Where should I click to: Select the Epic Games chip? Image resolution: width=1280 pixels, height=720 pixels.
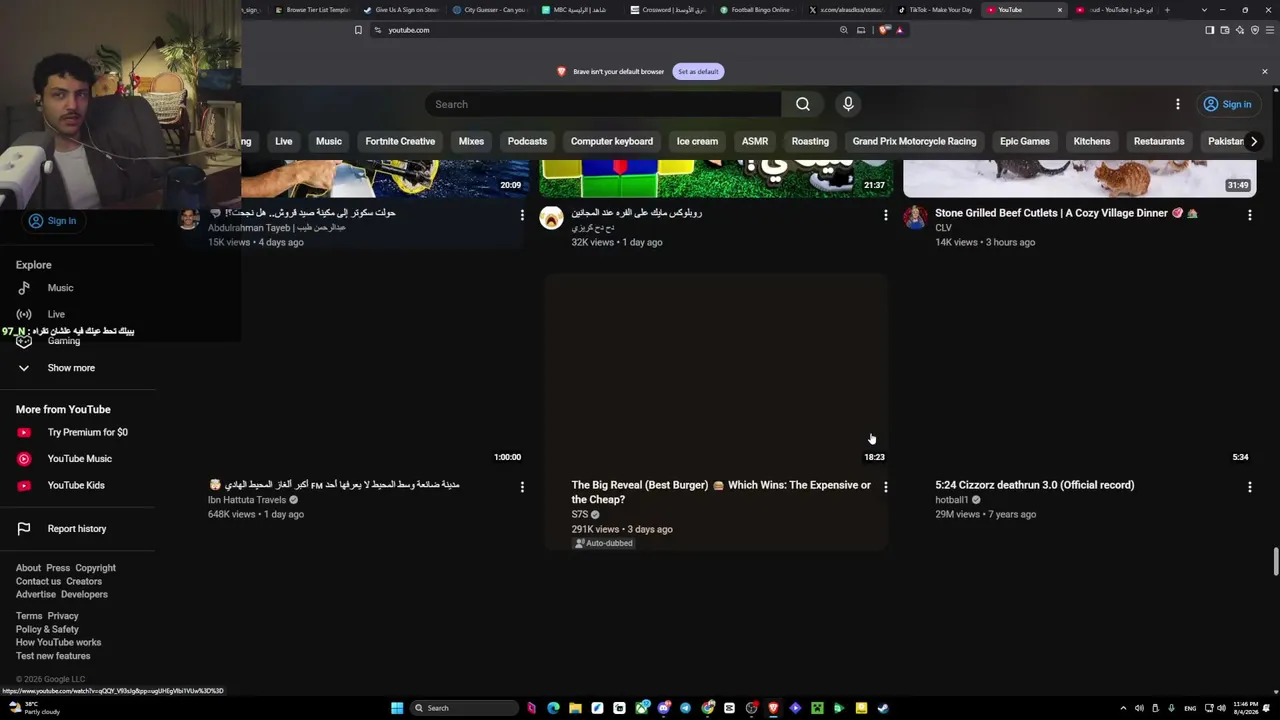point(1025,141)
